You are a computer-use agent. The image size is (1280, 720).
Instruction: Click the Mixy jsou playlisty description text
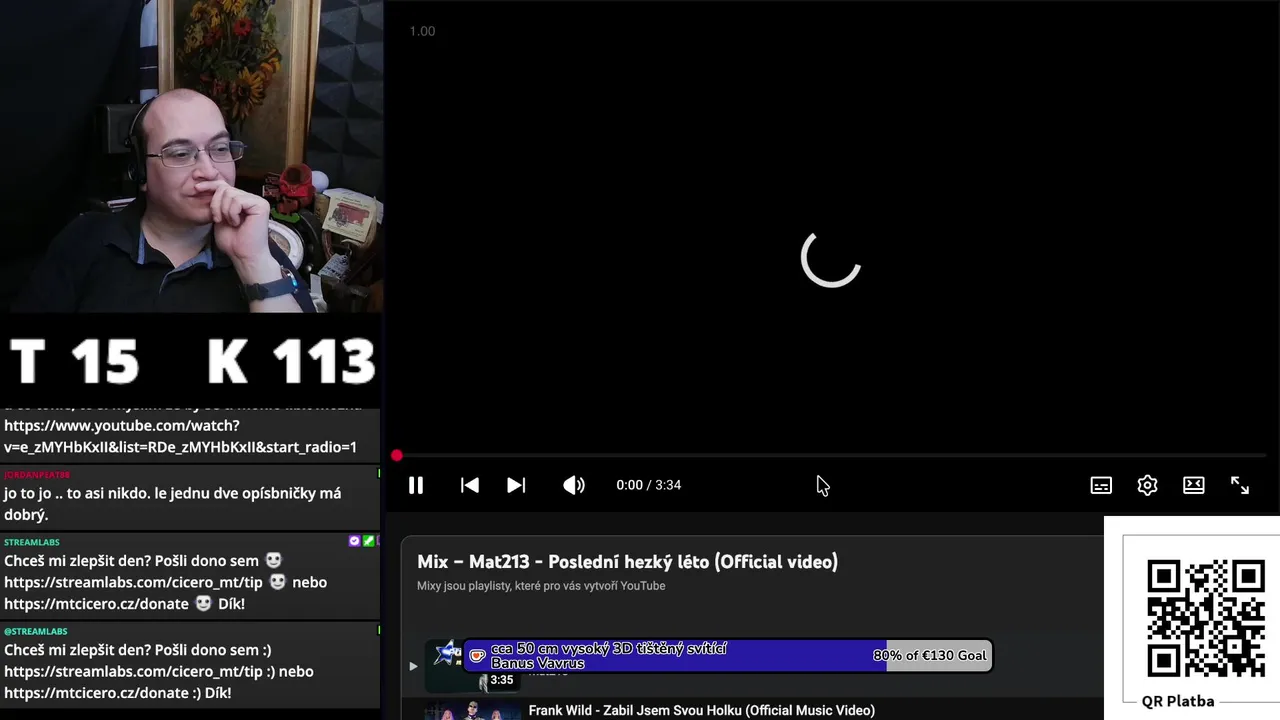pos(541,586)
